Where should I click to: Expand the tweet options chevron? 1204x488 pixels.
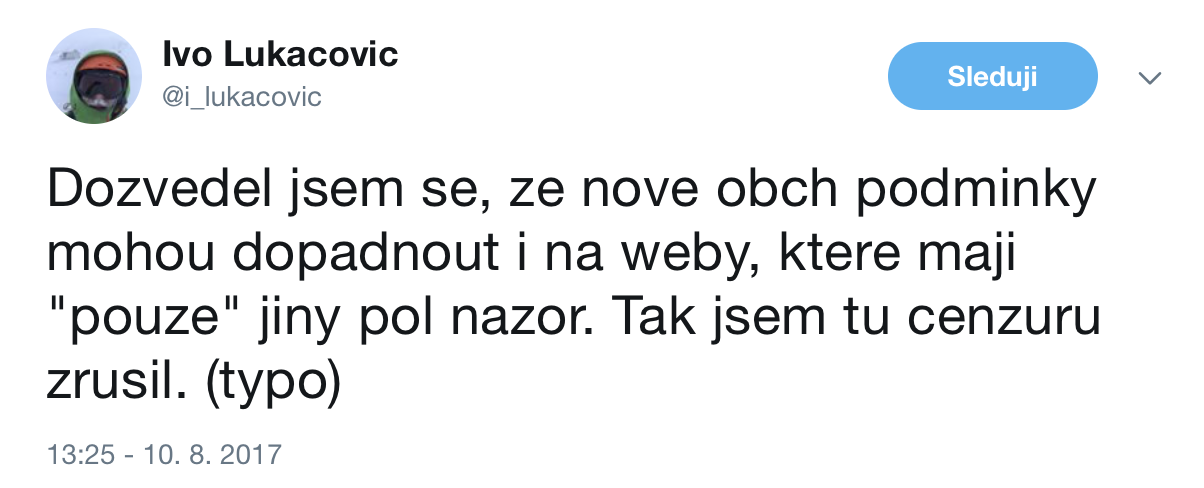coord(1151,78)
